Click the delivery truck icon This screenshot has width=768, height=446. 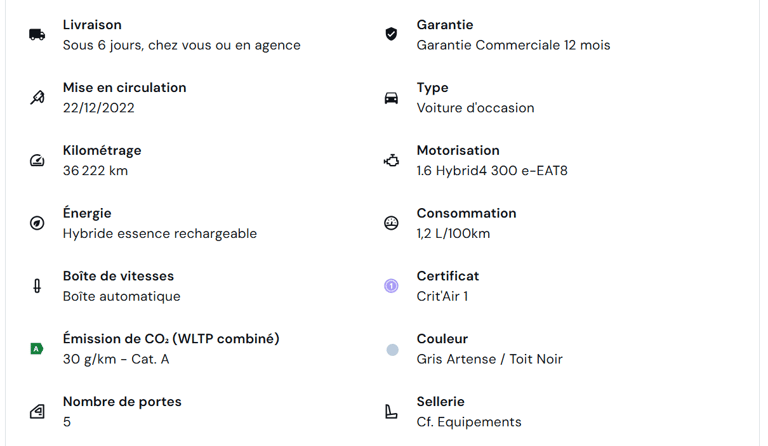pos(37,35)
